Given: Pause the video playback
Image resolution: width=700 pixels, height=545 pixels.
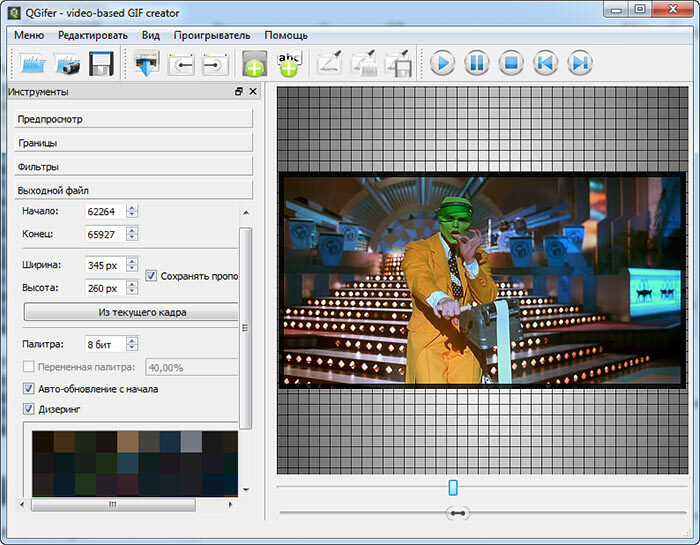Looking at the screenshot, I should click(x=477, y=62).
